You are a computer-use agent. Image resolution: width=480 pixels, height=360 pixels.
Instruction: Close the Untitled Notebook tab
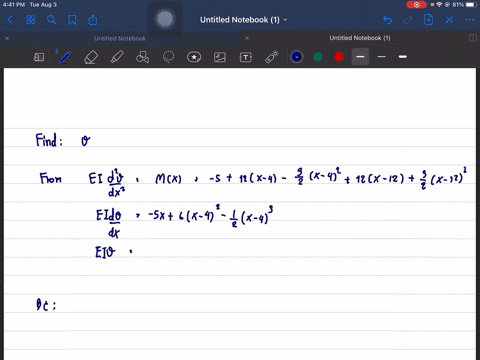tap(7, 38)
